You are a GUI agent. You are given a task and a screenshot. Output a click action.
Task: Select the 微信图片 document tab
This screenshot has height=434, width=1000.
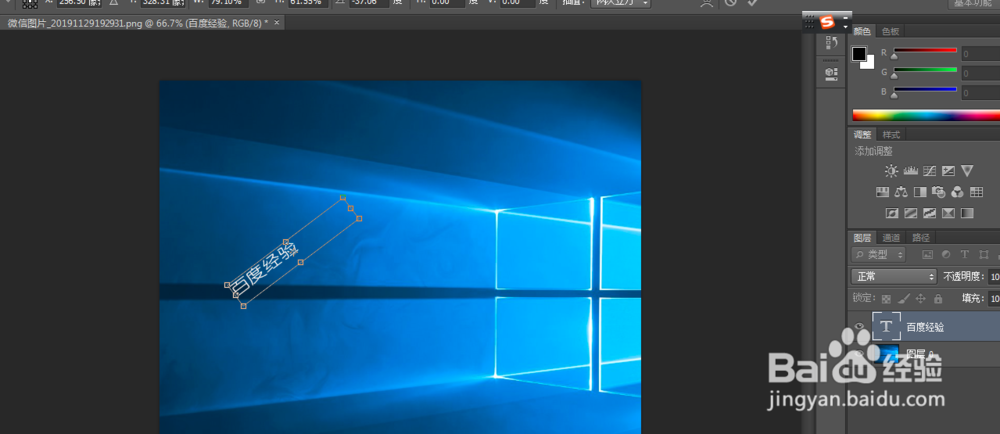pos(138,22)
